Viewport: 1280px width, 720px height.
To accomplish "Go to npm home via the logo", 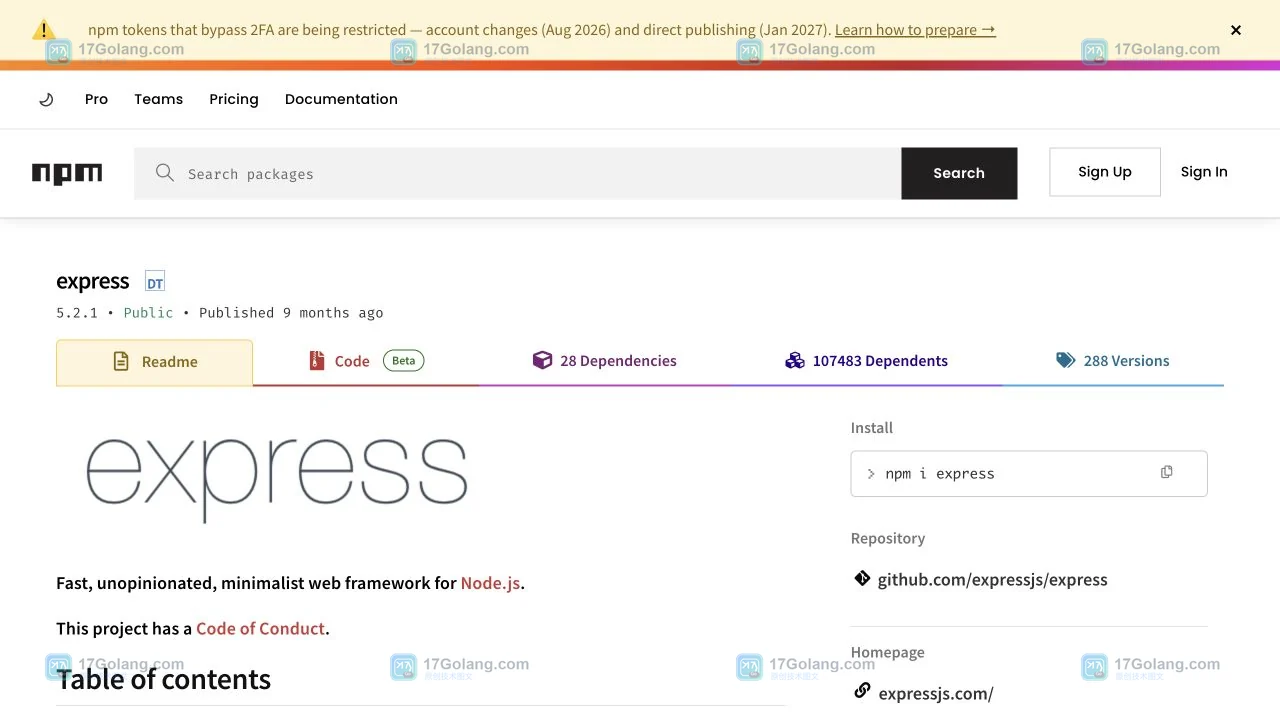I will click(67, 173).
